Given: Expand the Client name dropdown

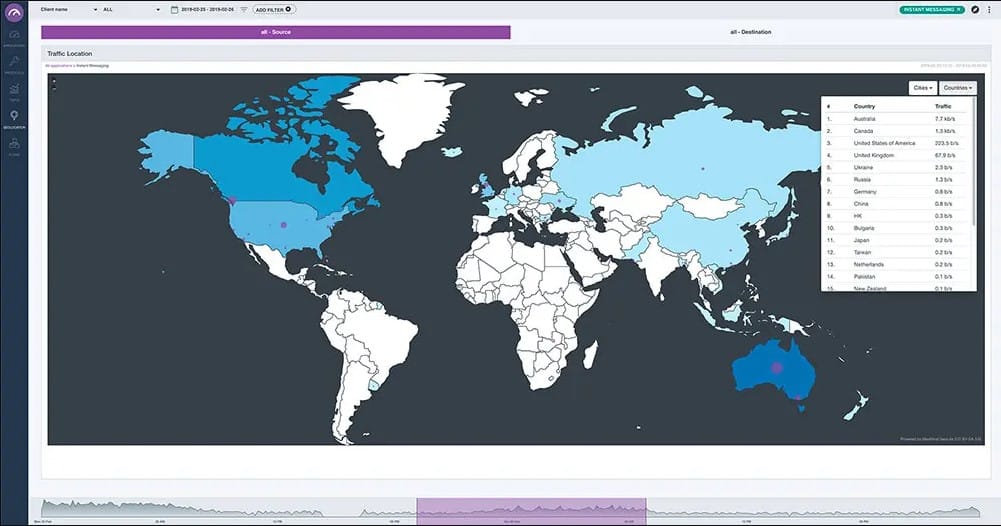Looking at the screenshot, I should (x=95, y=9).
